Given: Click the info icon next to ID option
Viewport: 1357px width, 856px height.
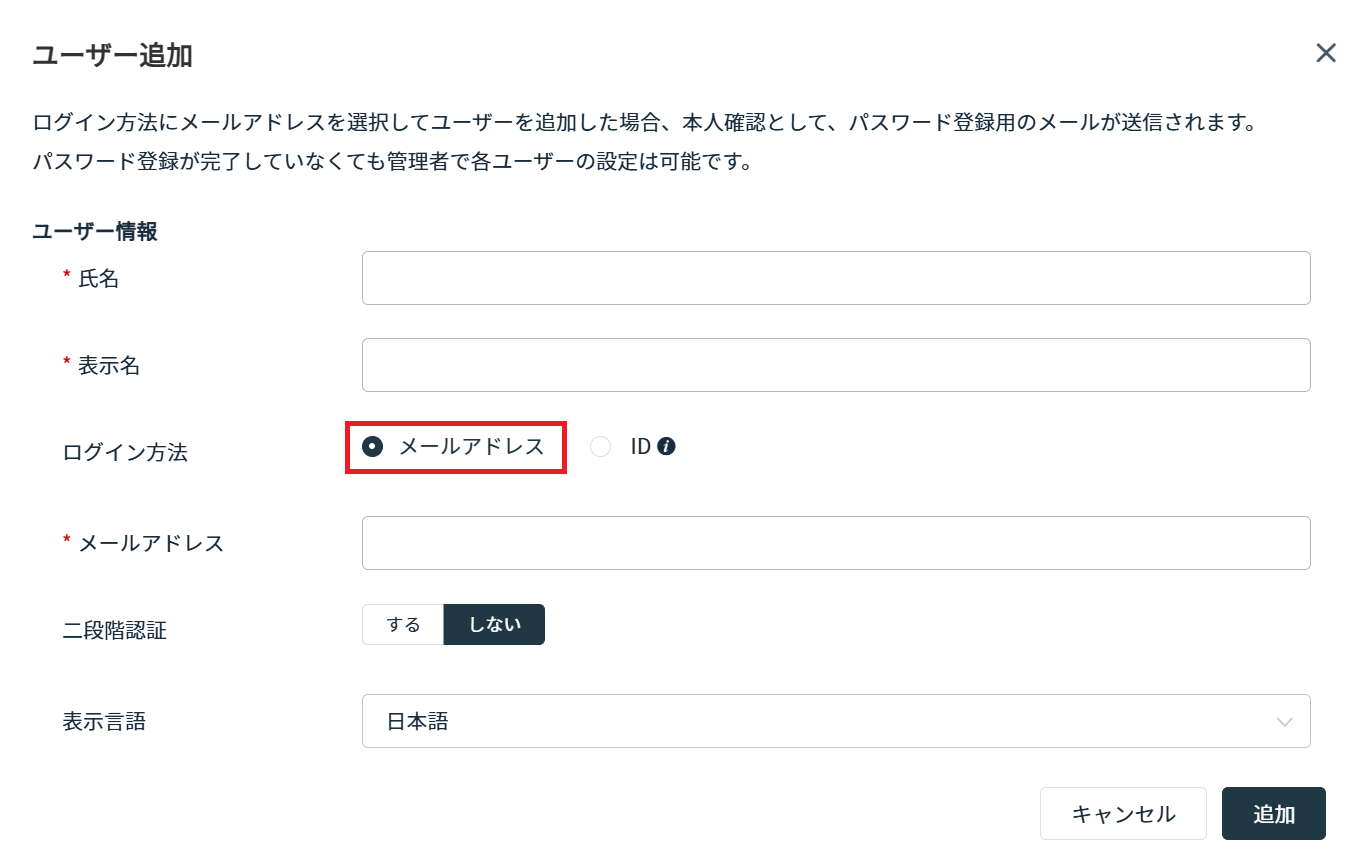Looking at the screenshot, I should point(665,446).
